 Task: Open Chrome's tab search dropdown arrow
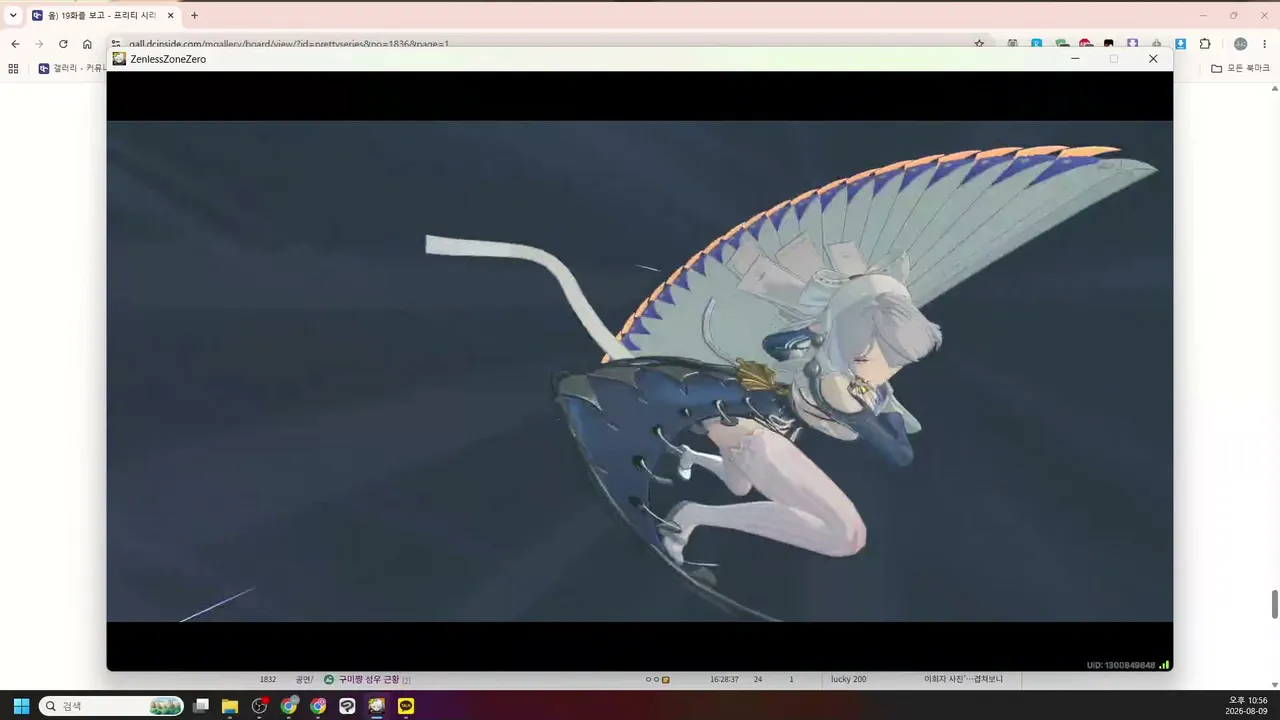coord(13,15)
